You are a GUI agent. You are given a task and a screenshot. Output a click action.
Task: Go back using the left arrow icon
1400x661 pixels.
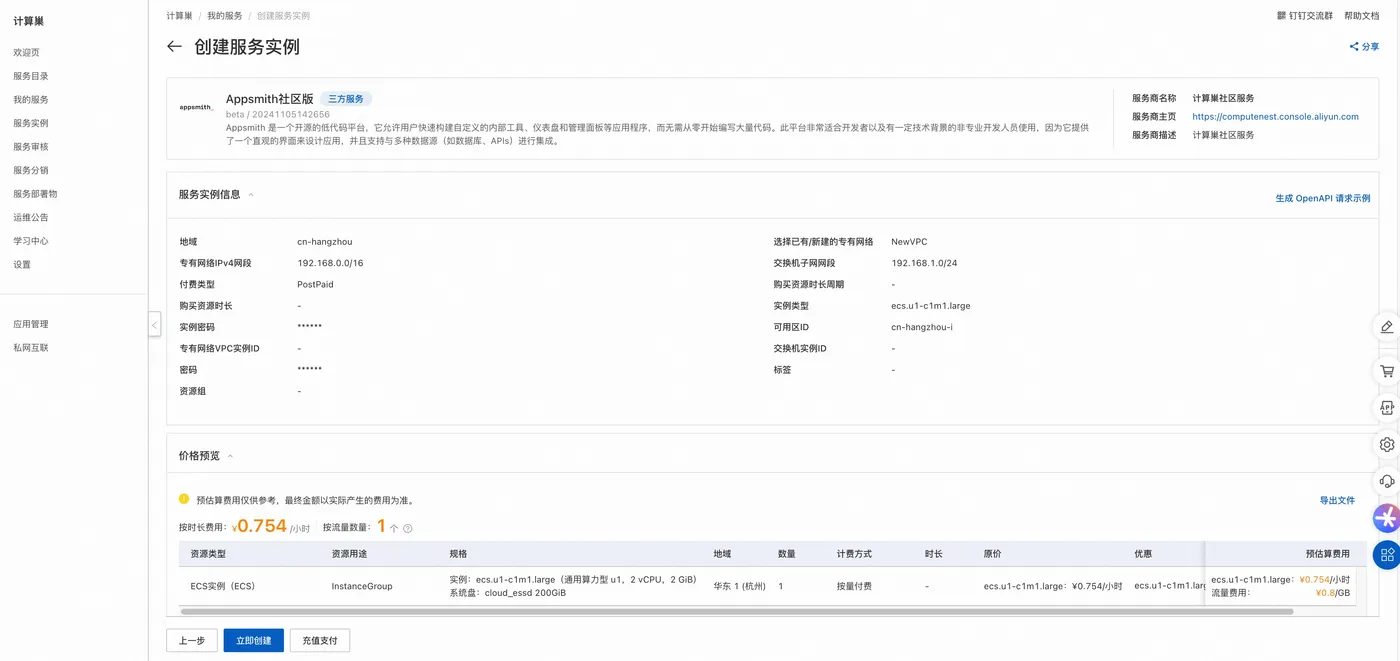pyautogui.click(x=174, y=47)
